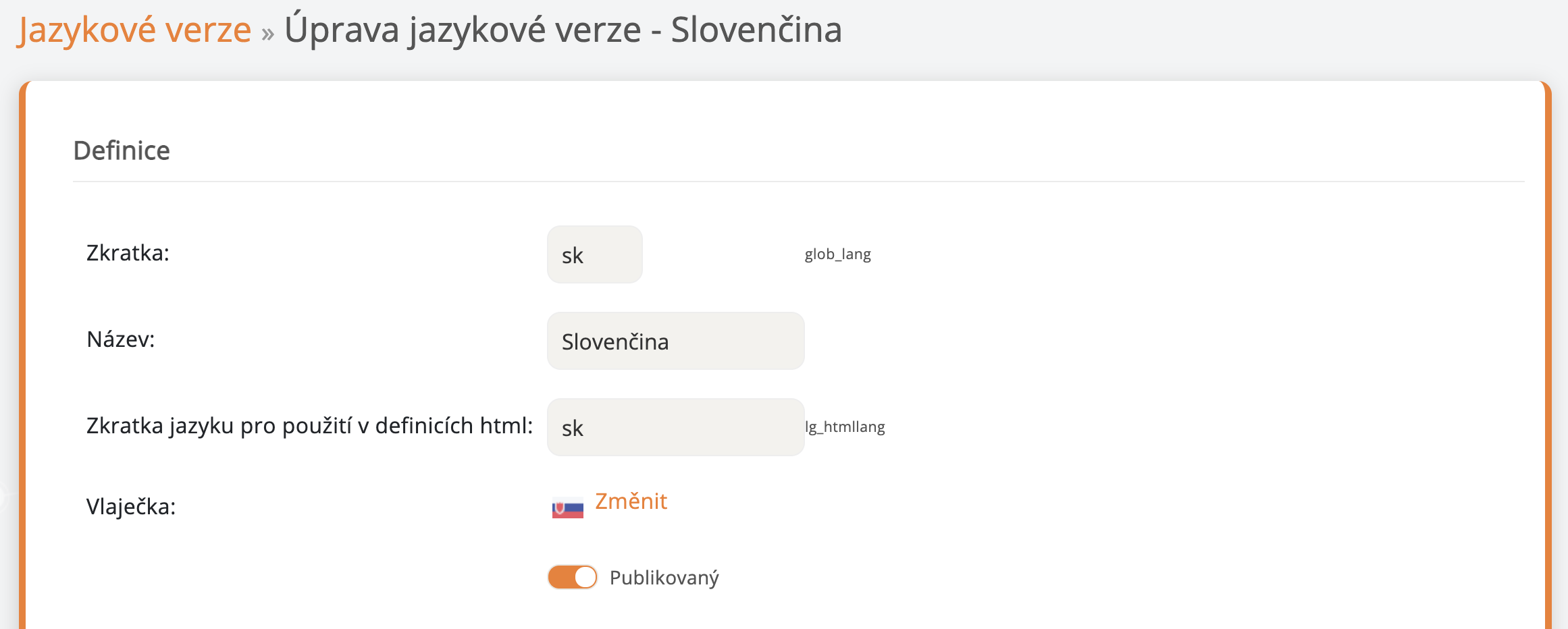
Task: Click the glob_lang helper label
Action: point(837,254)
